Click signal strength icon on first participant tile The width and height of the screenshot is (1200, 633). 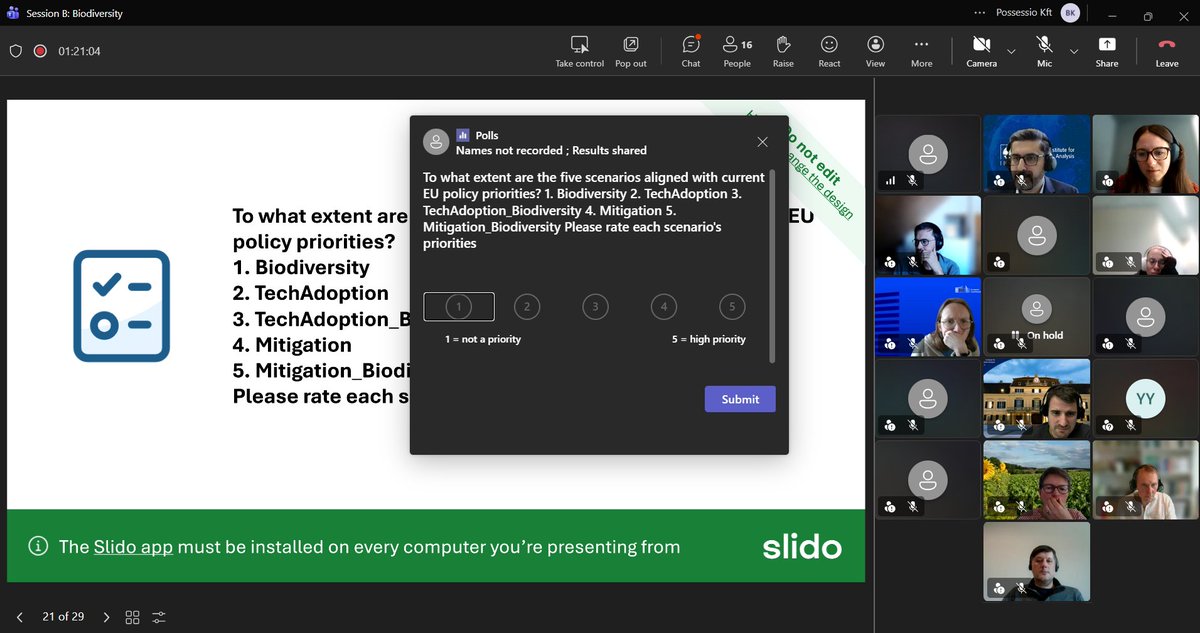pyautogui.click(x=890, y=181)
